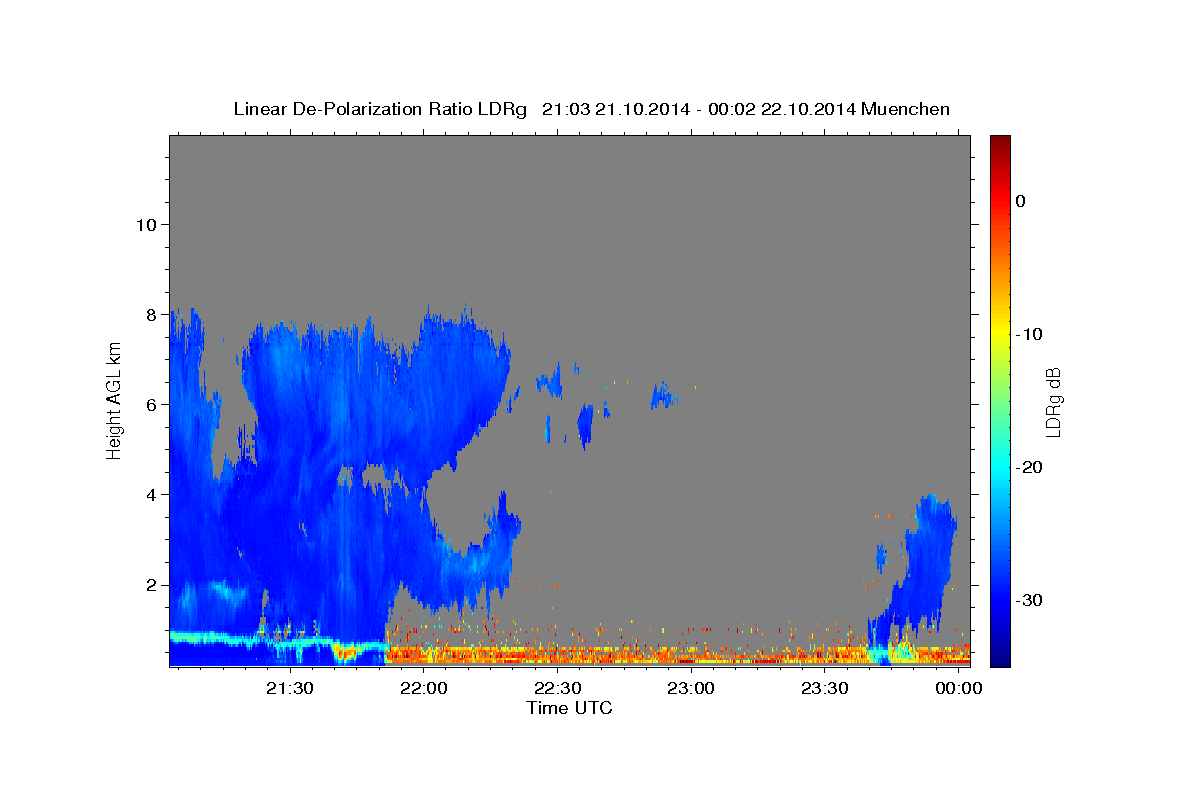Click the plot title mentioning Muenchen

coord(591,108)
